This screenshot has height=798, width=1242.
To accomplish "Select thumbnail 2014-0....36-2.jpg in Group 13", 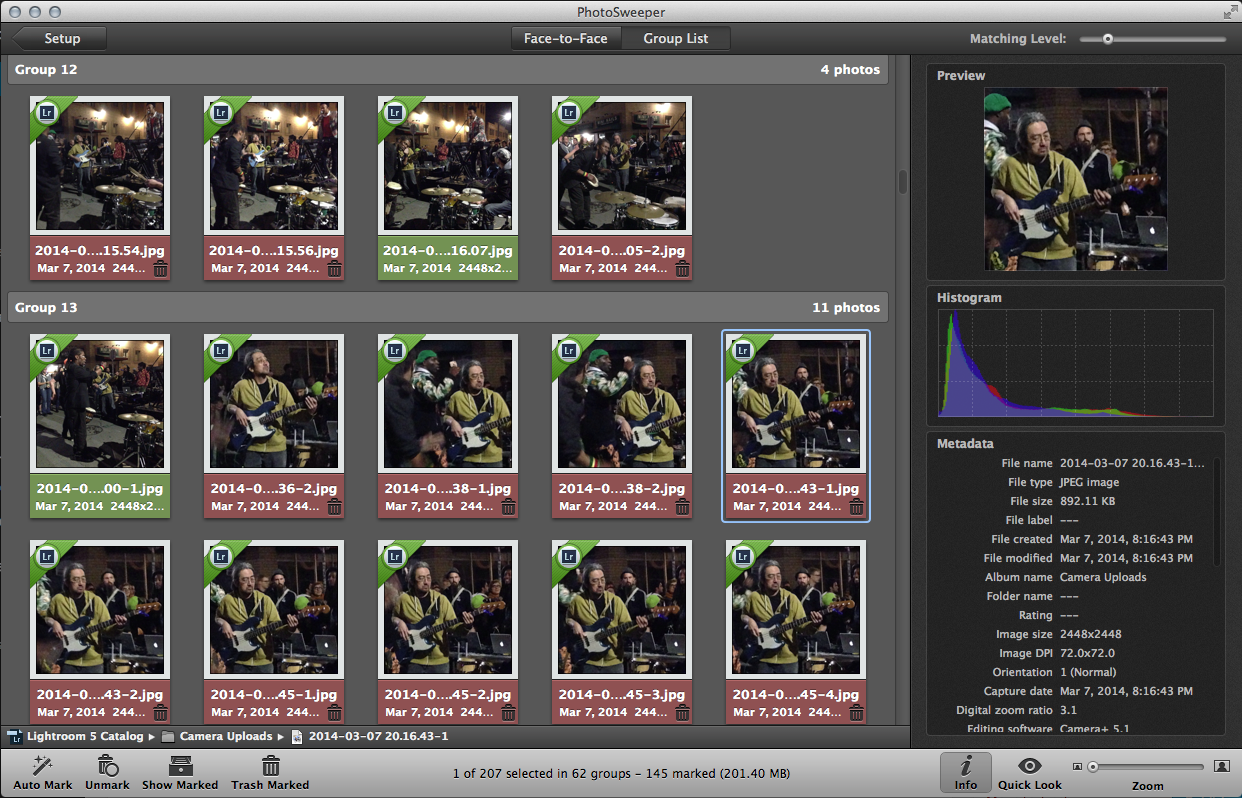I will pos(274,404).
